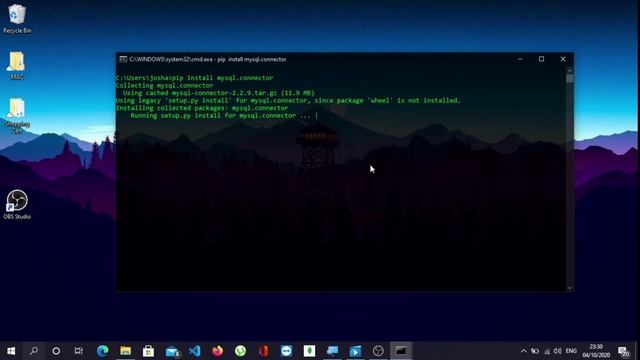Open the Action Center notifications

pos(623,351)
